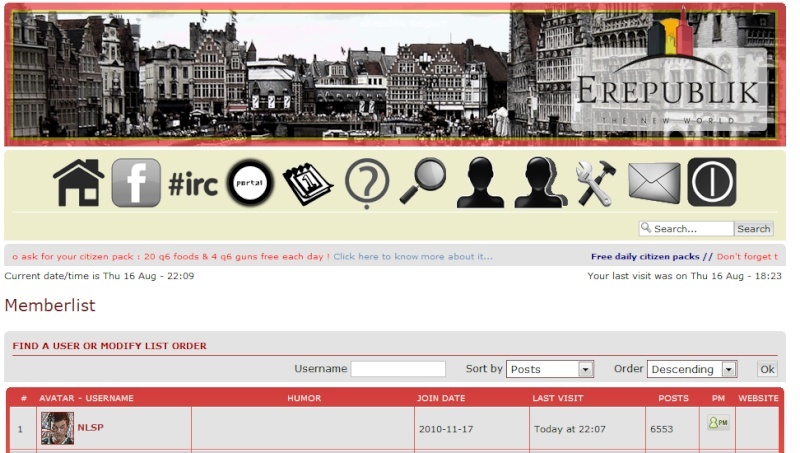The width and height of the screenshot is (800, 453).
Task: Focus the Username input field
Action: point(398,369)
